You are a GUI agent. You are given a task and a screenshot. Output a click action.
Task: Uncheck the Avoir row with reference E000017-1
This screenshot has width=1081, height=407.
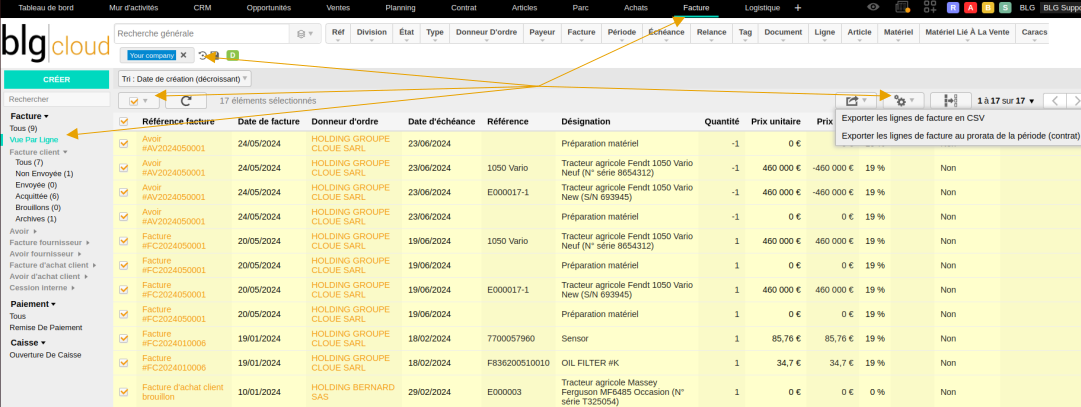click(123, 192)
